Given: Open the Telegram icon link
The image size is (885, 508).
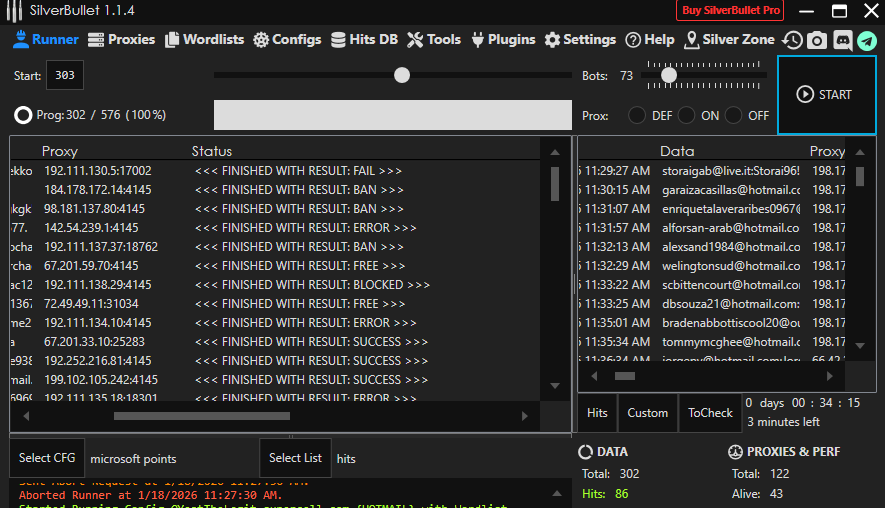Looking at the screenshot, I should [x=866, y=40].
